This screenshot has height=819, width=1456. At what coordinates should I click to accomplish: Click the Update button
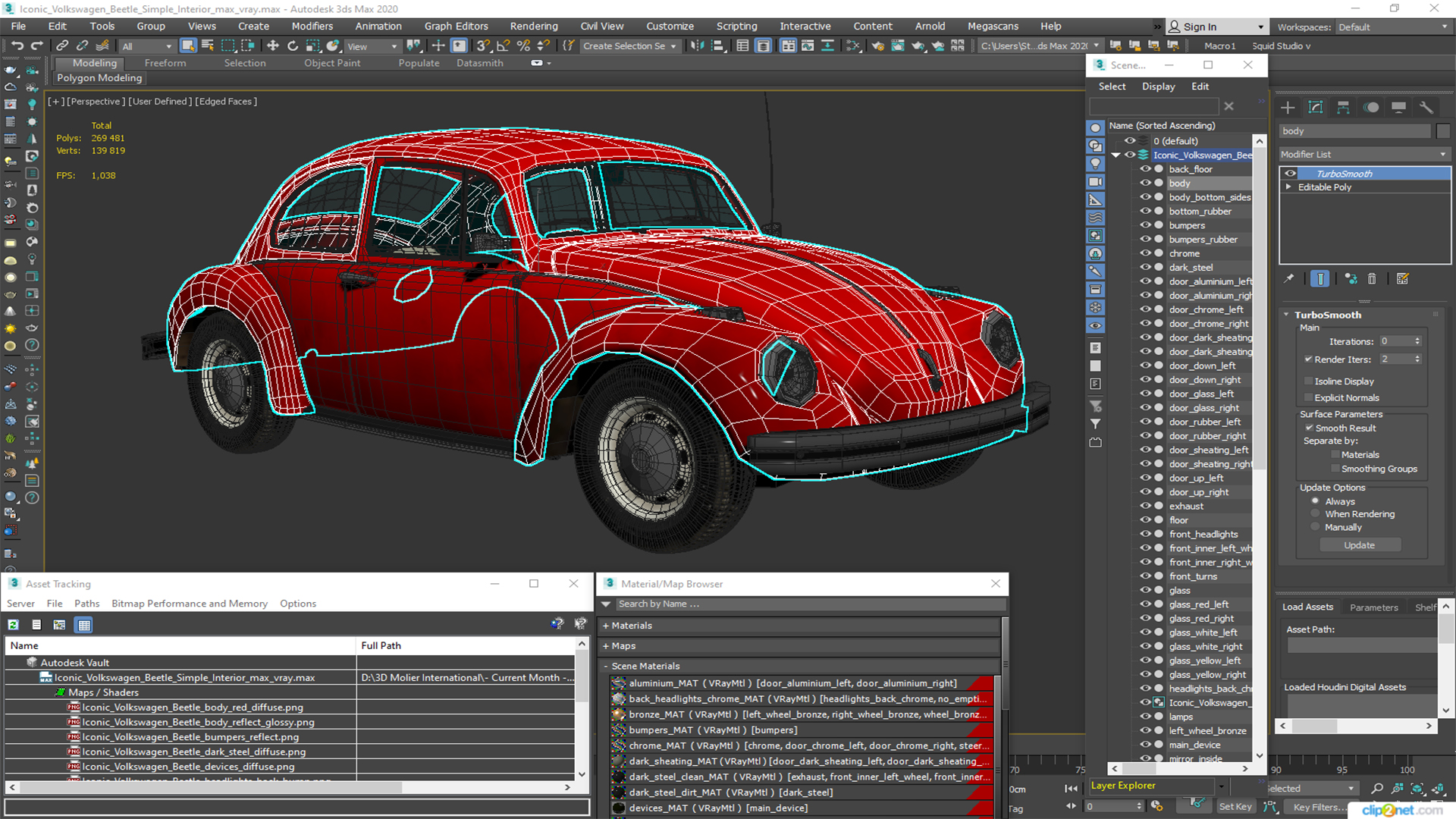1360,546
